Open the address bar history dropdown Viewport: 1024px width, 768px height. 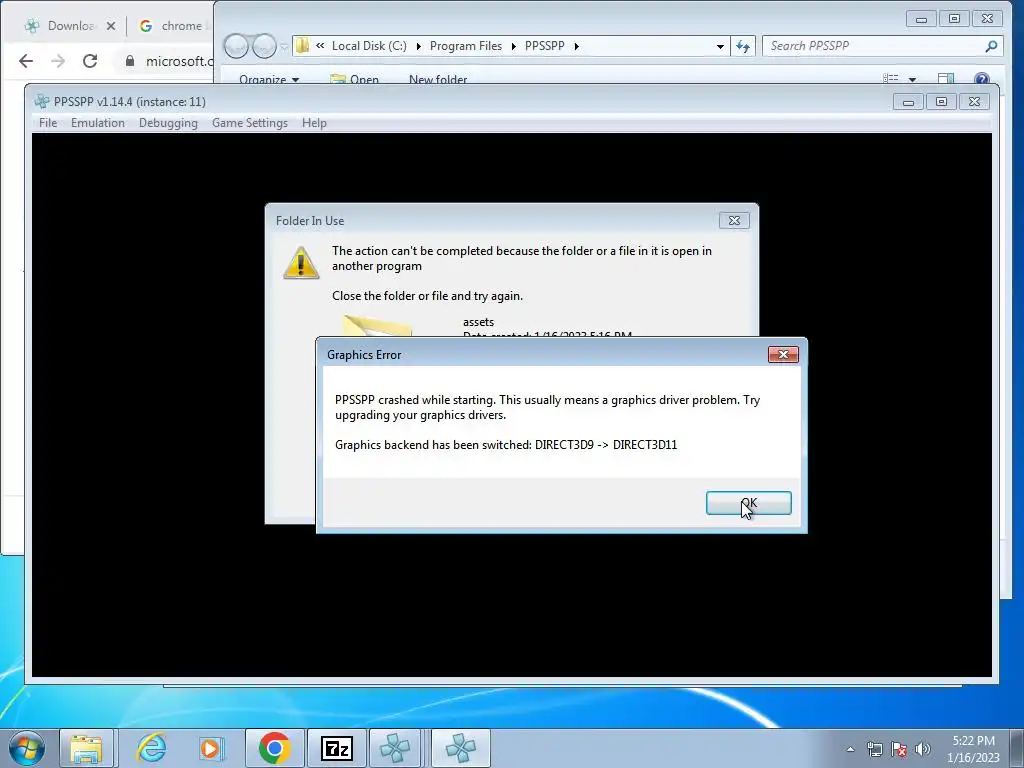coord(720,46)
